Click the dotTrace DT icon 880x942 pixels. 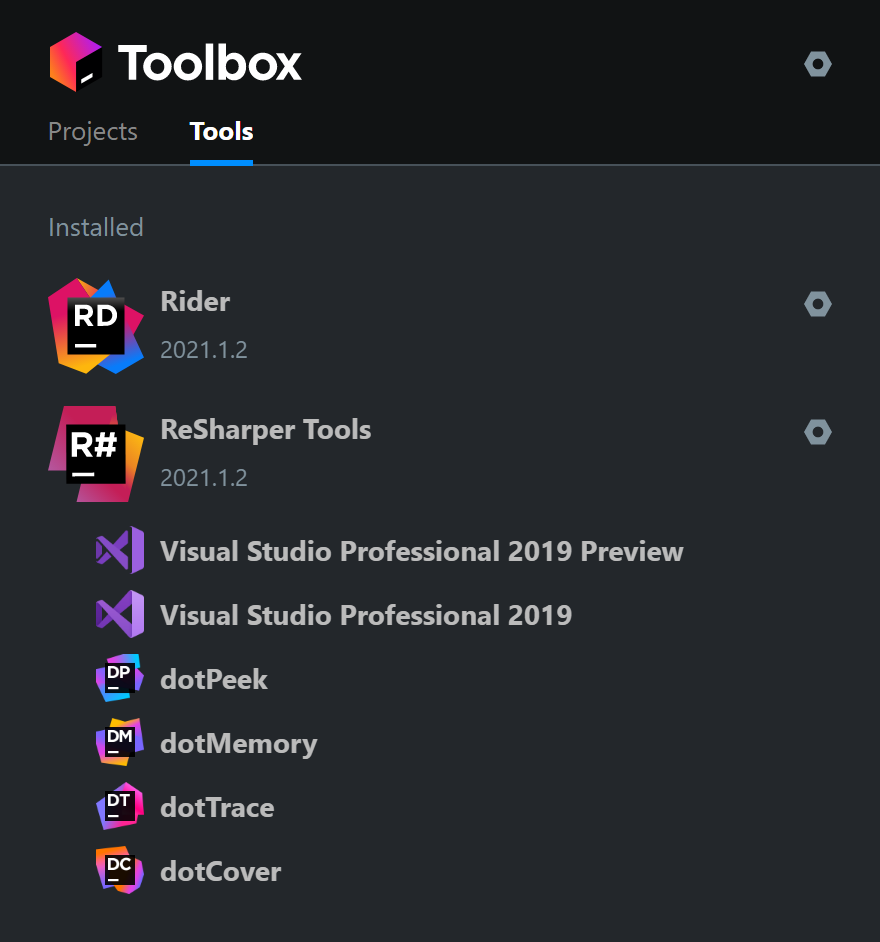[120, 806]
